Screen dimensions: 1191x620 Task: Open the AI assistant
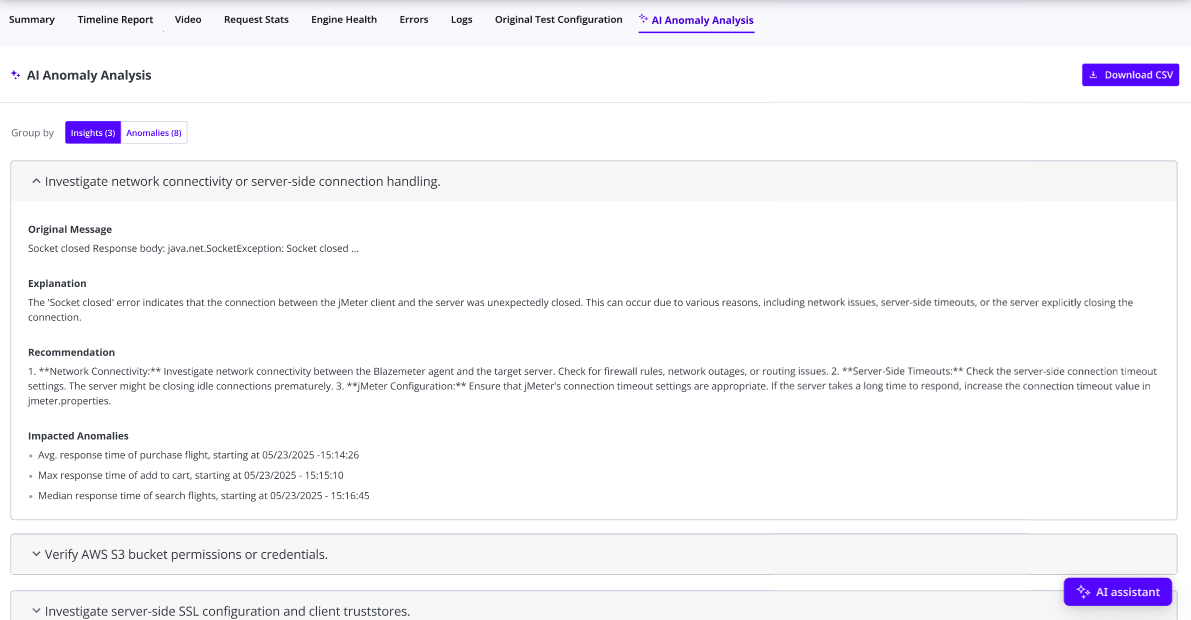1117,592
